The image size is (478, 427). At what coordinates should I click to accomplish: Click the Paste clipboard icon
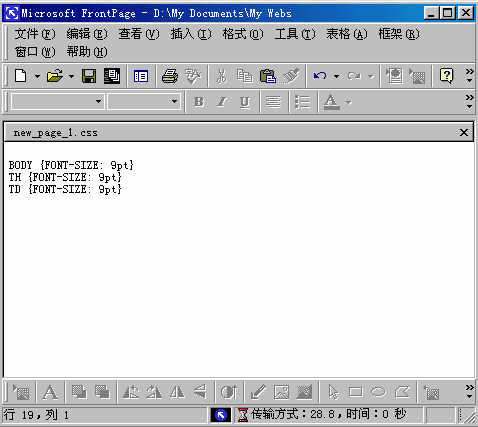tap(268, 76)
